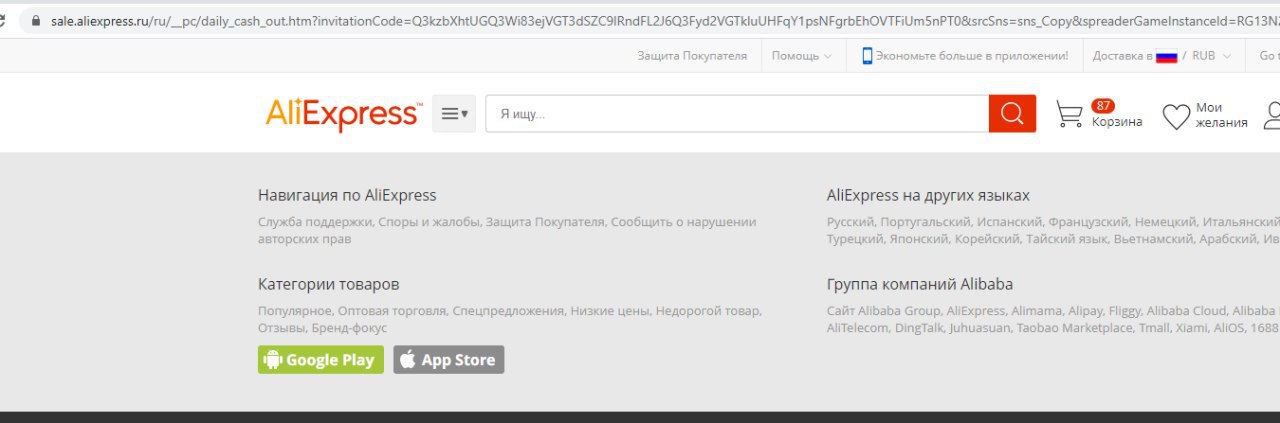This screenshot has width=1280, height=423.
Task: Open the Xiami link
Action: [x=1192, y=328]
